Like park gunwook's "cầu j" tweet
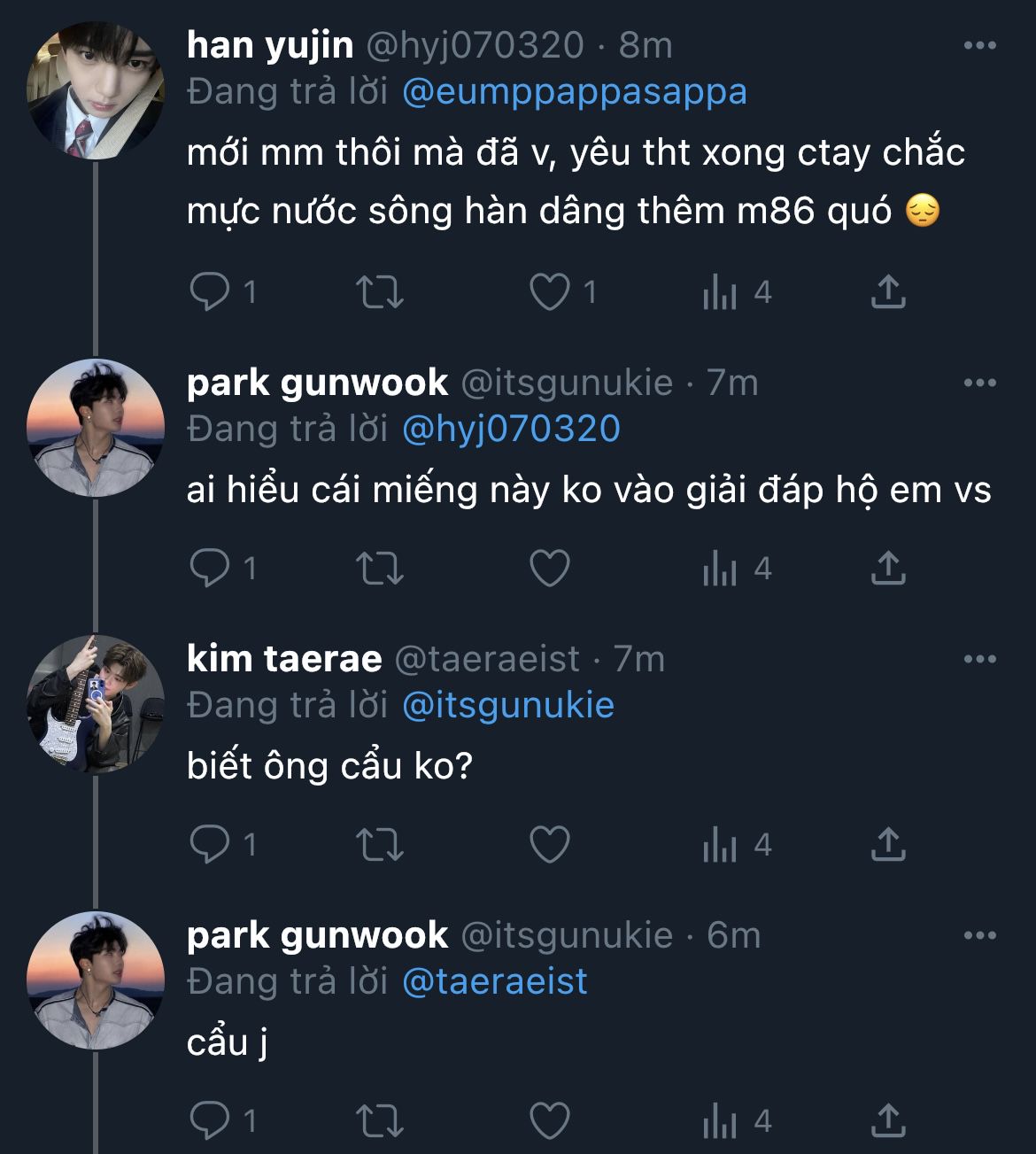Viewport: 1036px width, 1154px height. (x=549, y=1120)
